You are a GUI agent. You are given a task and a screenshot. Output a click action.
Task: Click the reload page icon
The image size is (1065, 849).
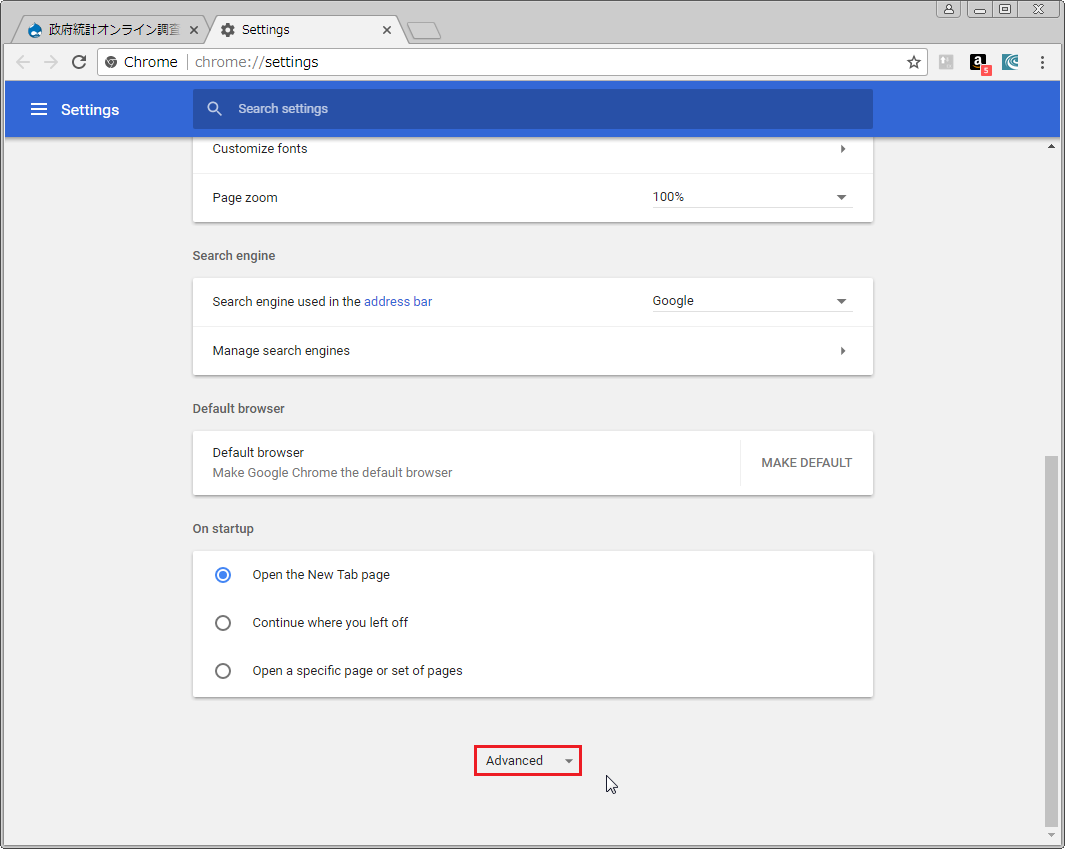79,62
